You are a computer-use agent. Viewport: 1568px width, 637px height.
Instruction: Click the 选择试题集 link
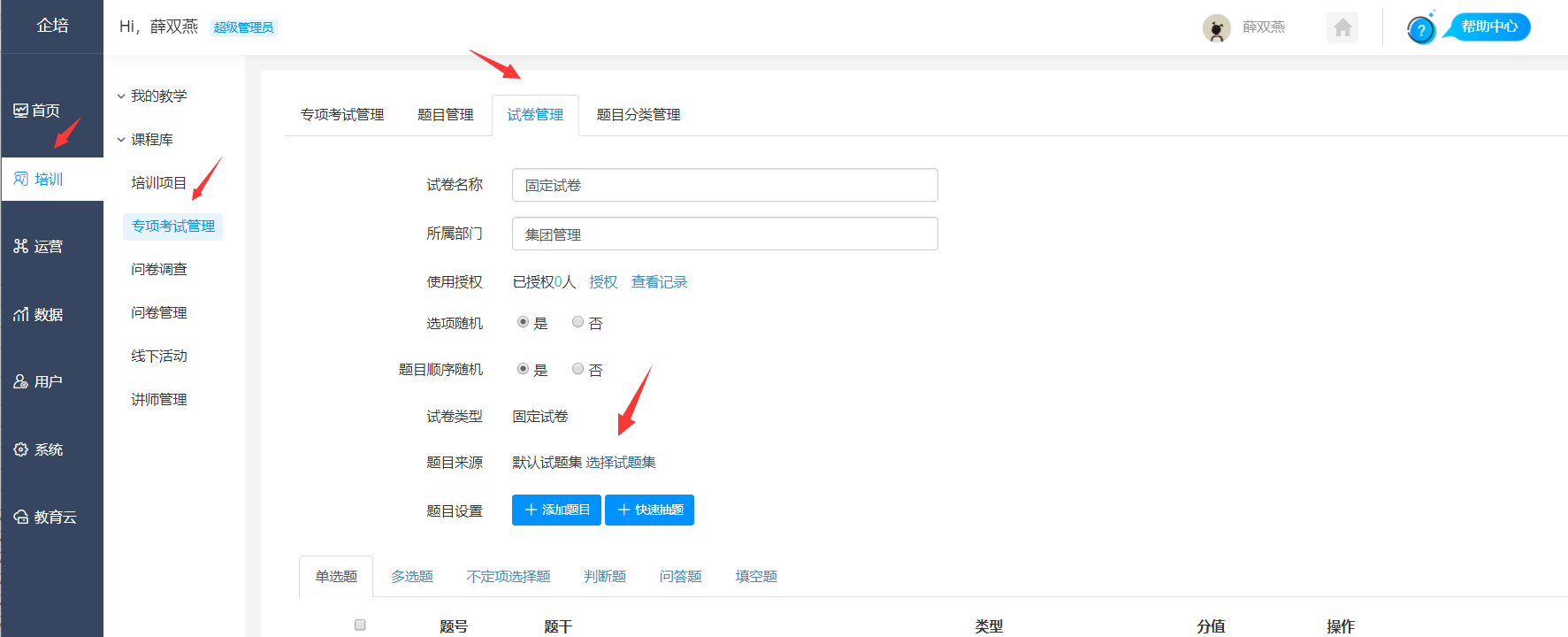click(621, 462)
